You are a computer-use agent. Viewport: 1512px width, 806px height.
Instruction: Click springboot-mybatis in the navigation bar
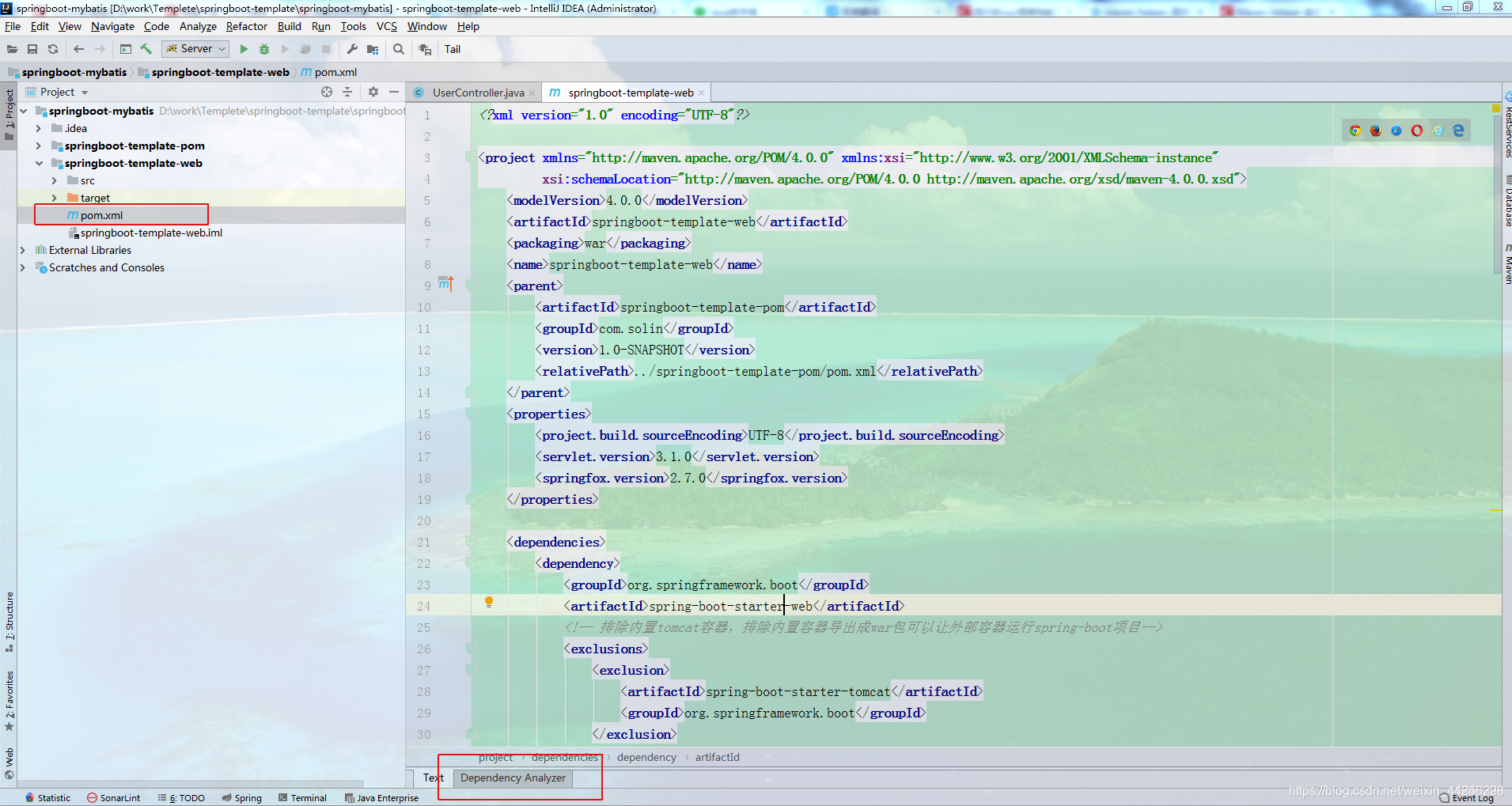[68, 72]
